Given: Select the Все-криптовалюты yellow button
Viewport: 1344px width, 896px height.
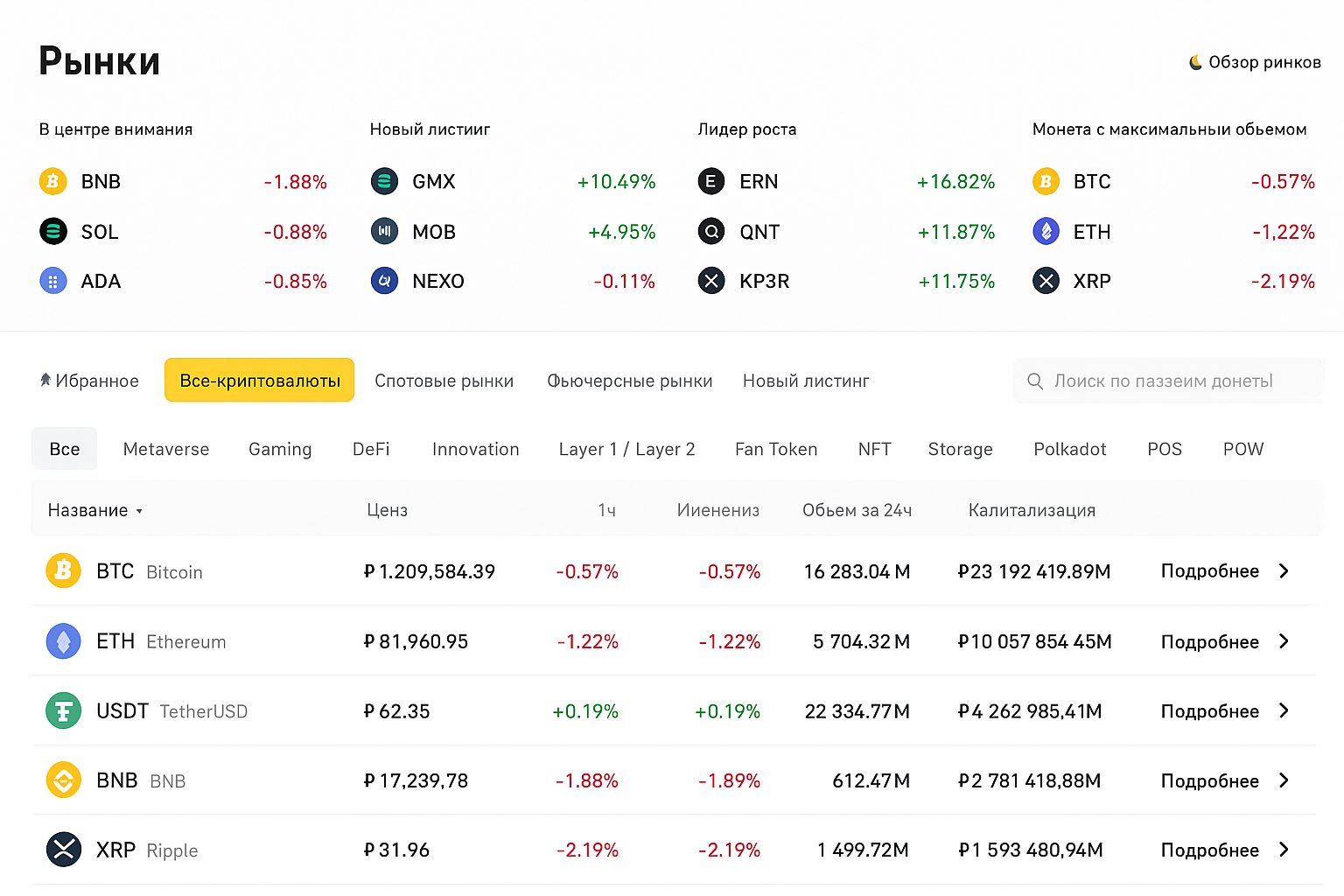Looking at the screenshot, I should point(259,381).
